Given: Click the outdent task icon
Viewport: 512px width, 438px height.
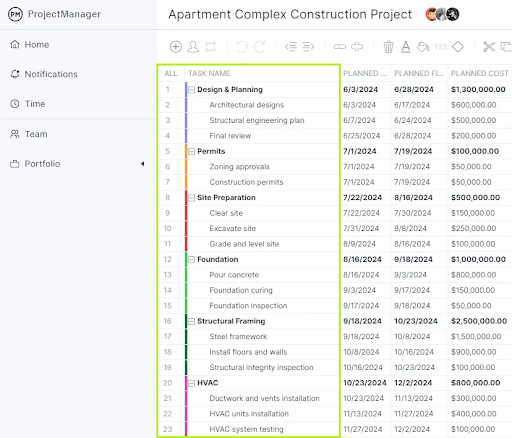Looking at the screenshot, I should click(291, 47).
